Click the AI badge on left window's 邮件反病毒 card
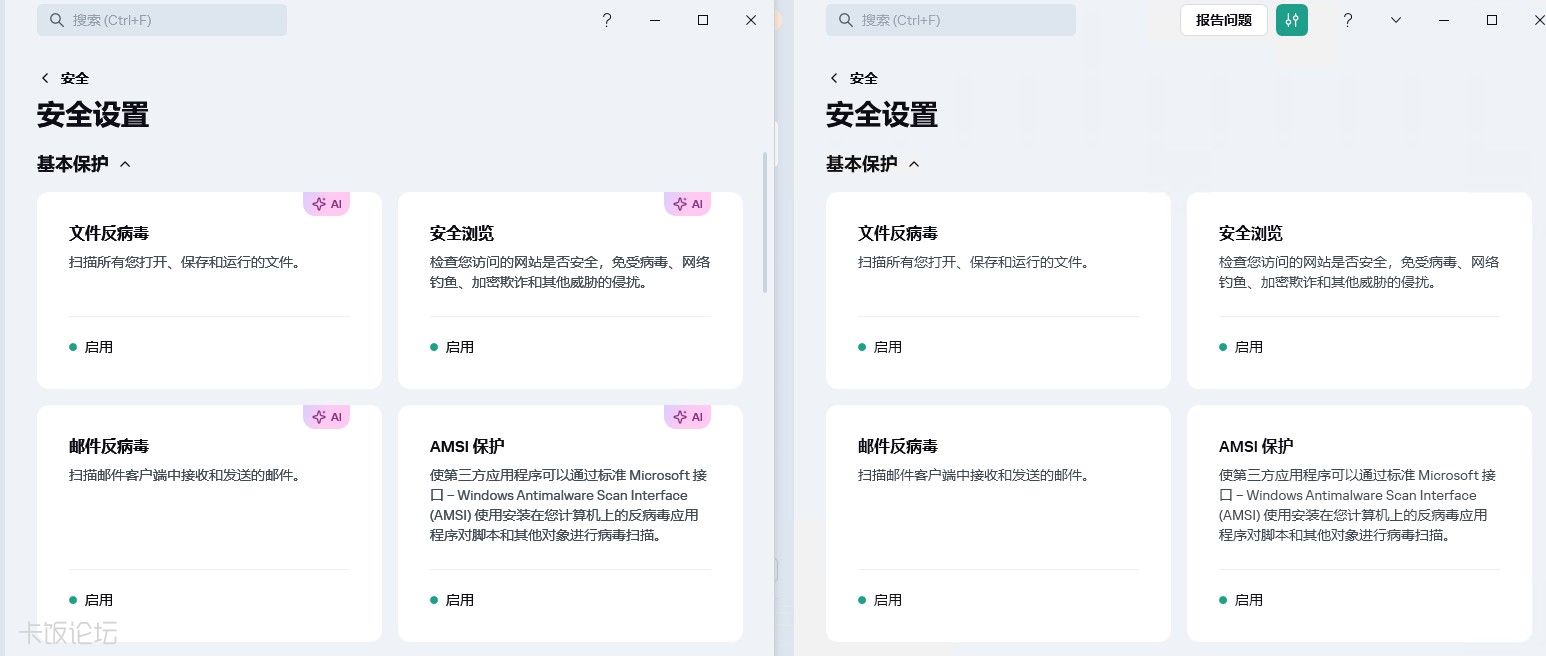Screen dimensions: 1546x656 pos(327,417)
